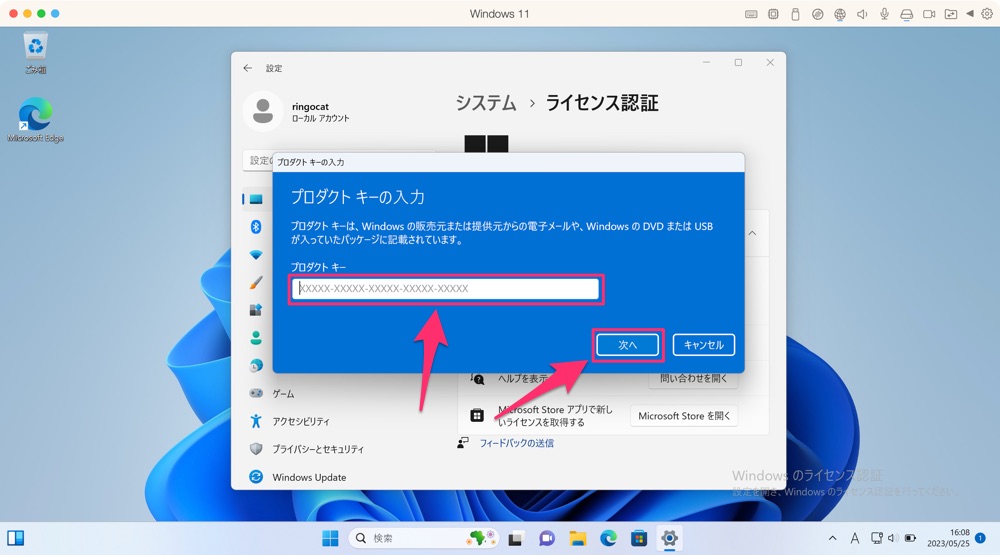Open the Accounts person sidebar icon

coord(256,337)
